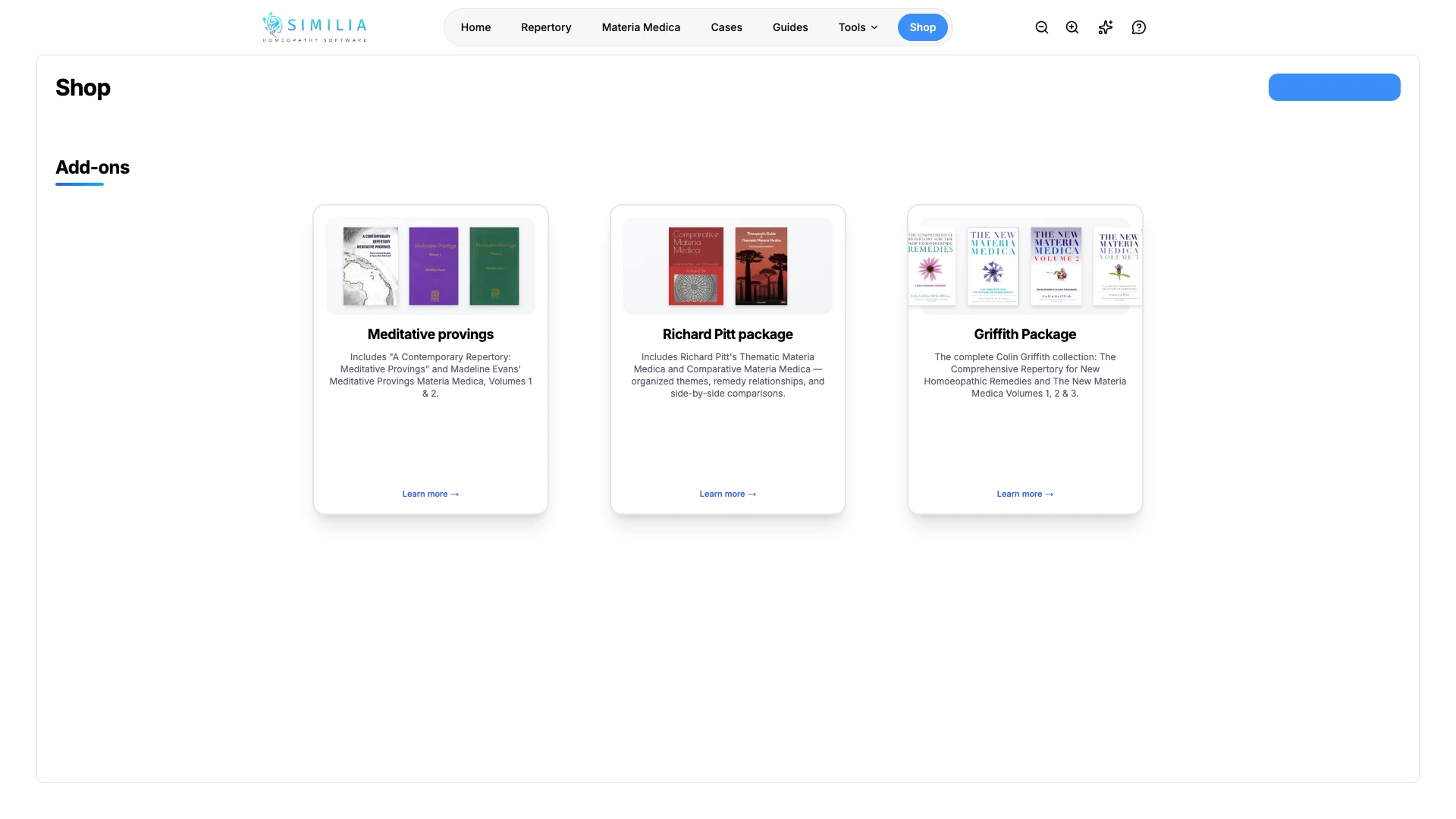Click the Richard Pitt package title
Viewport: 1456px width, 819px height.
pyautogui.click(x=728, y=334)
